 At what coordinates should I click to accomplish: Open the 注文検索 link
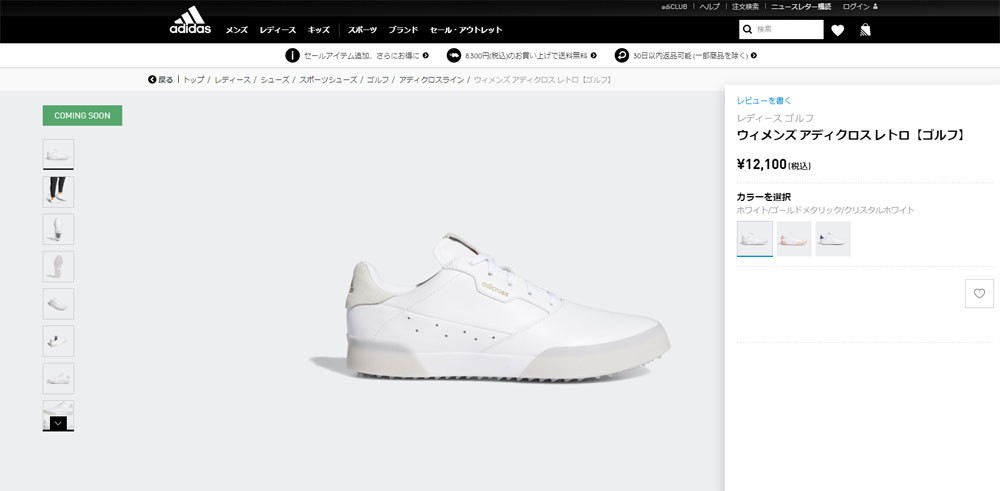pos(746,6)
